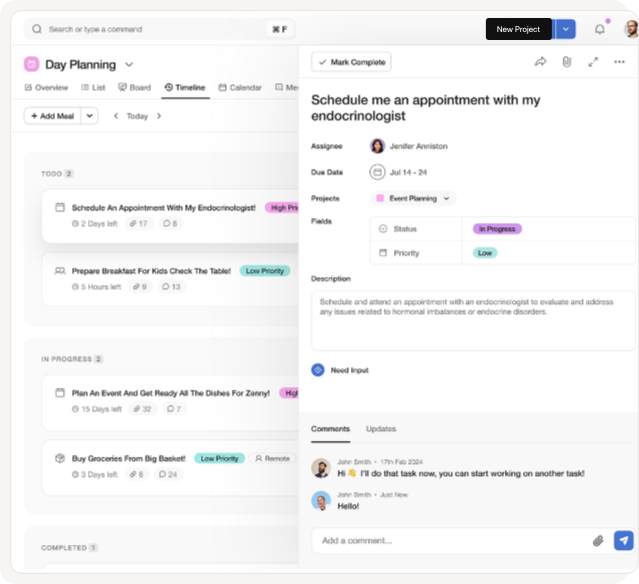Expand task panel to full screen
The height and width of the screenshot is (584, 639).
[x=593, y=62]
